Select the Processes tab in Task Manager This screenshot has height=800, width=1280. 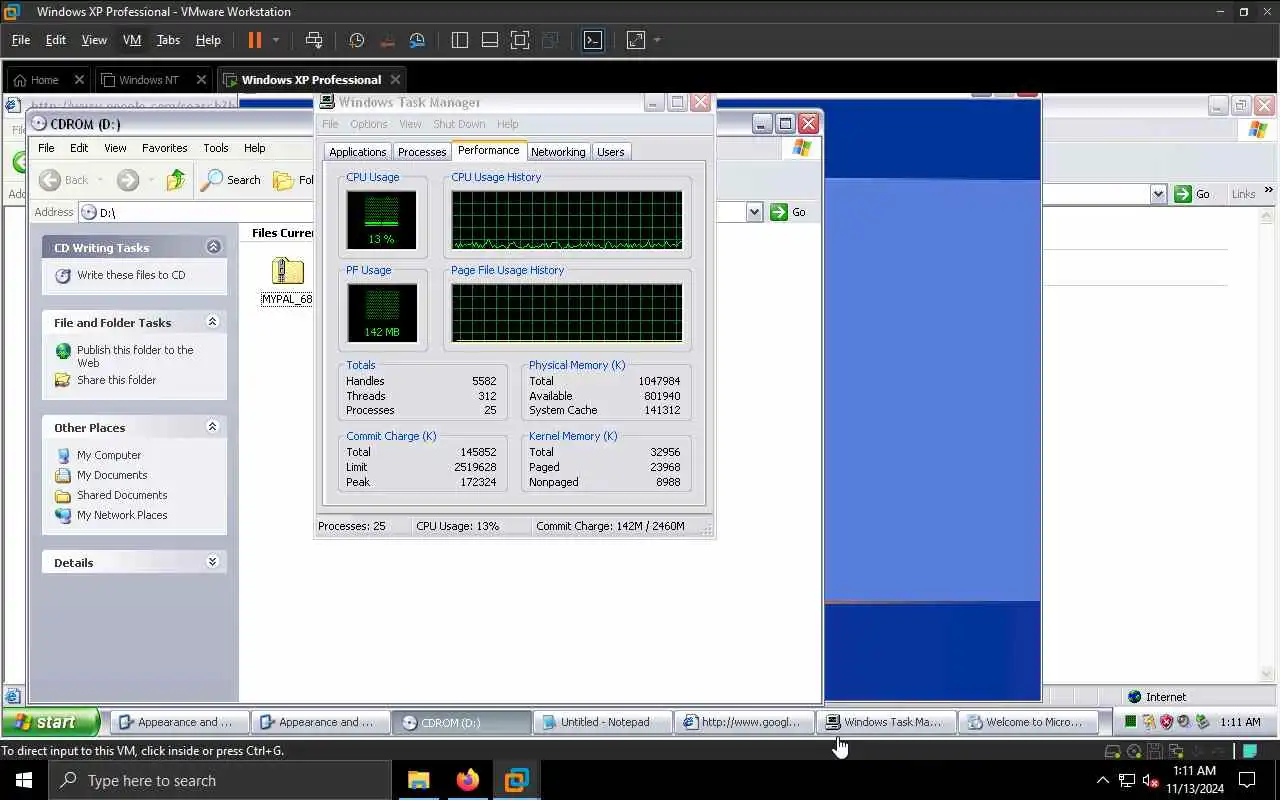tap(422, 152)
